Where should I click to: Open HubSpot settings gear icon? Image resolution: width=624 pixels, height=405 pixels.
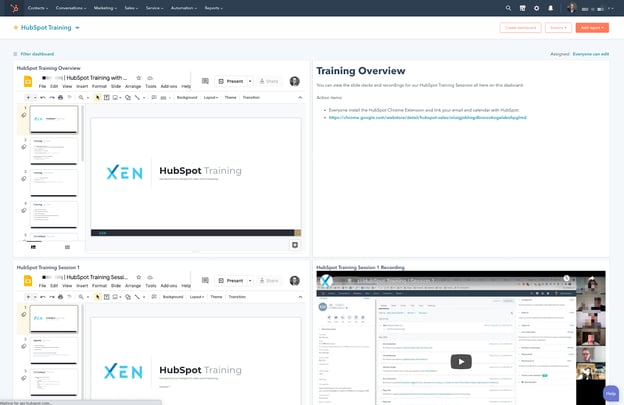point(536,8)
